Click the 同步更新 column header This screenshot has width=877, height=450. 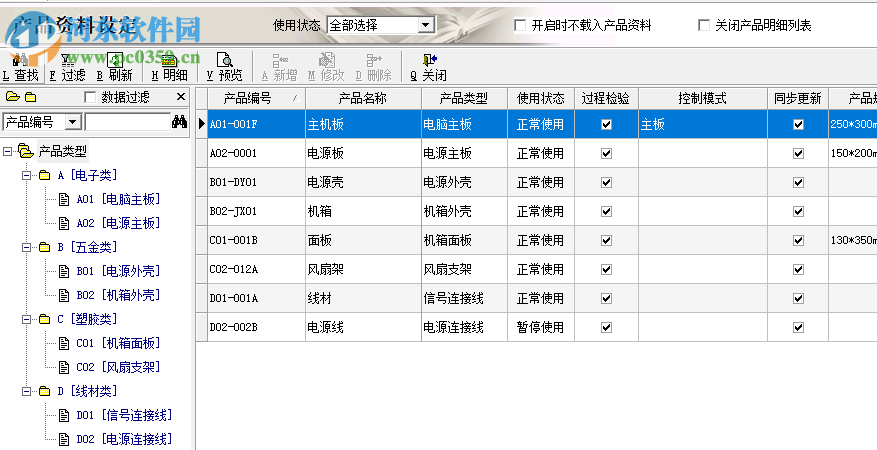798,98
